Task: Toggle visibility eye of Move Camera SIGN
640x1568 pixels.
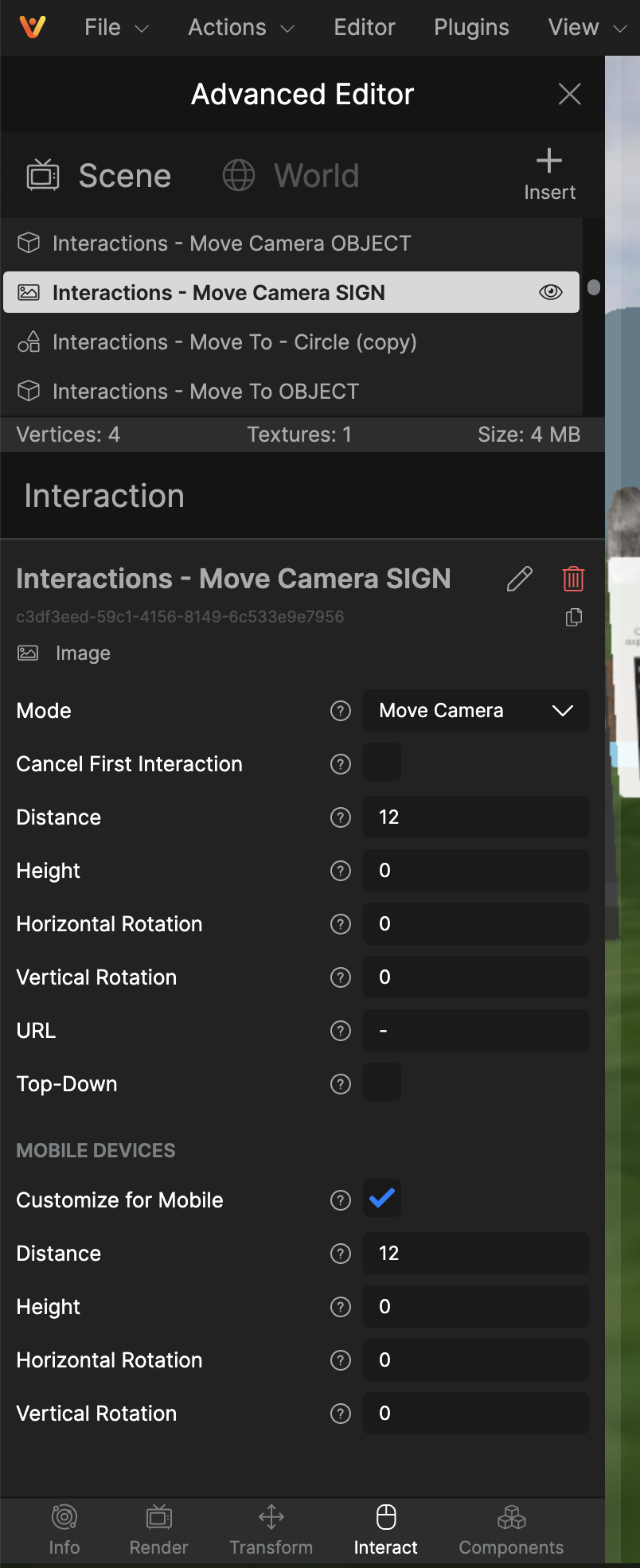Action: click(551, 292)
